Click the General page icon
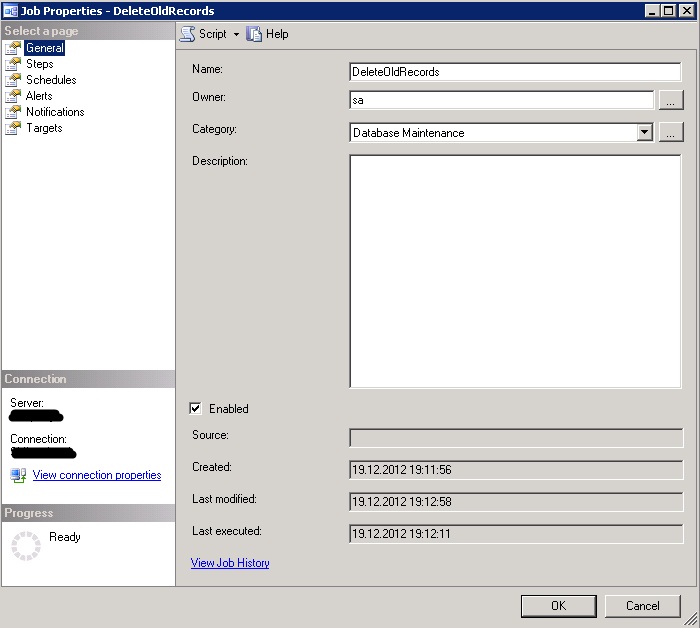 coord(13,48)
